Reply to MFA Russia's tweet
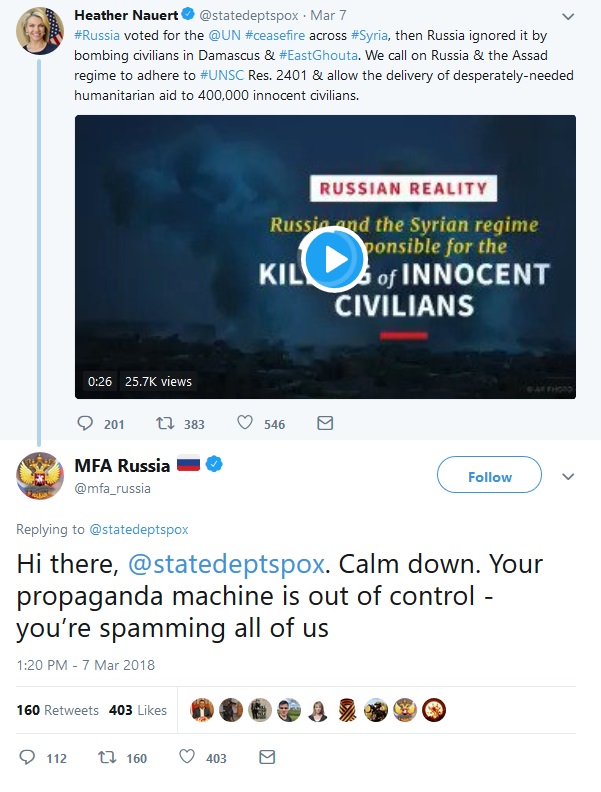The width and height of the screenshot is (601, 792). [28, 758]
